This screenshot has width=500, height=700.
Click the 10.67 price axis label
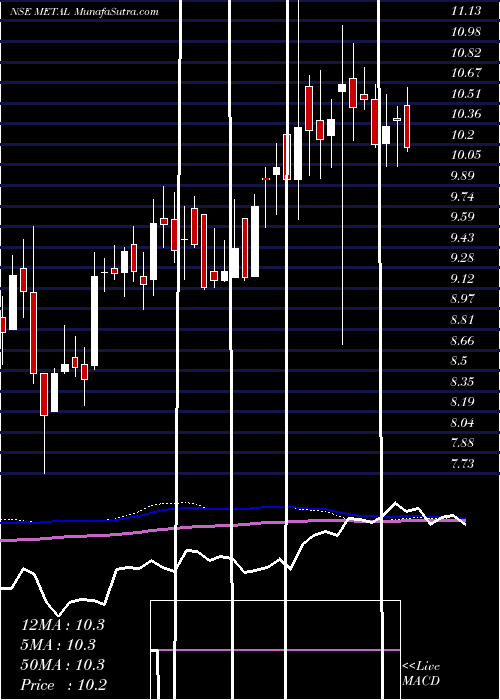pyautogui.click(x=466, y=73)
